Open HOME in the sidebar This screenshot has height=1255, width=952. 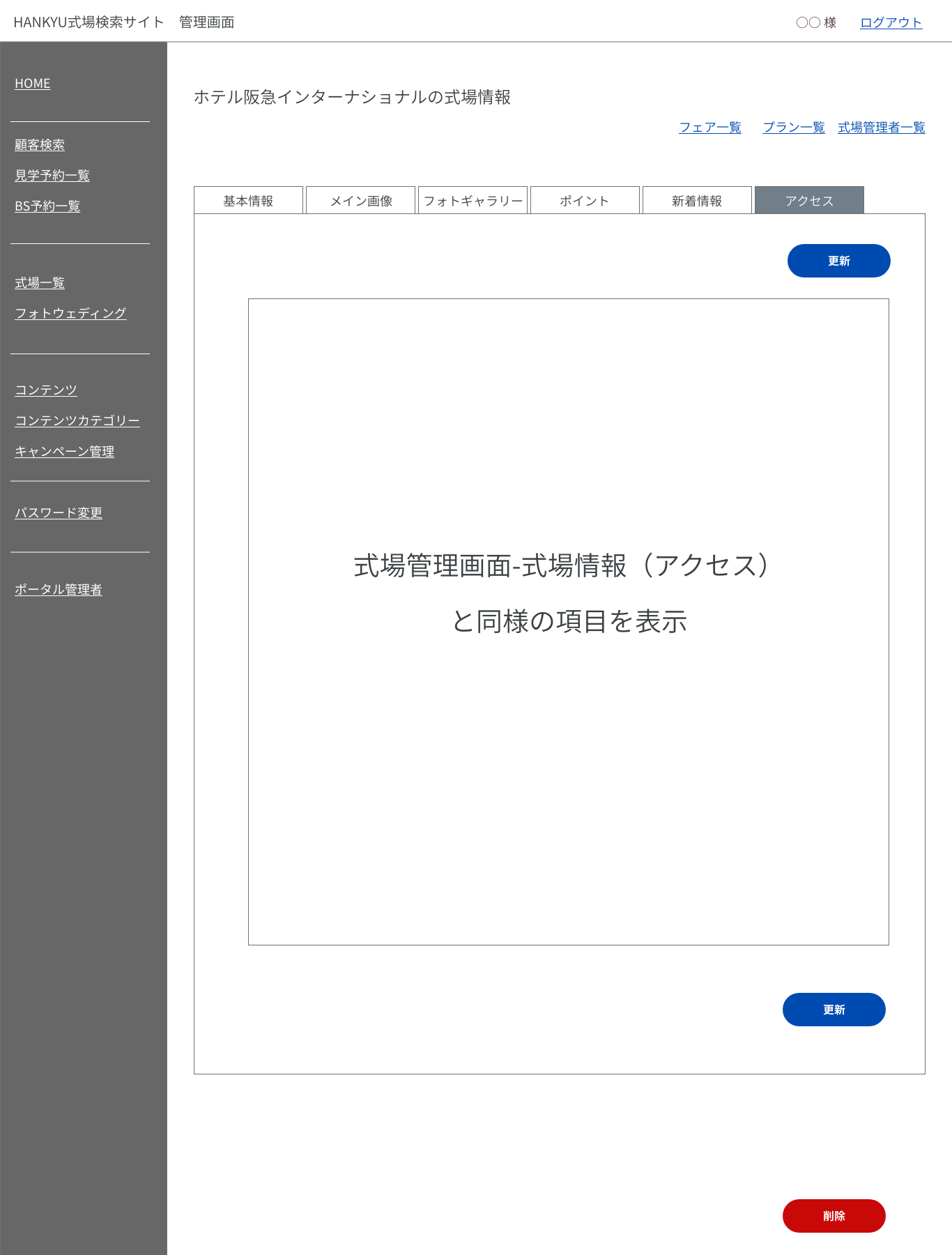pos(33,84)
